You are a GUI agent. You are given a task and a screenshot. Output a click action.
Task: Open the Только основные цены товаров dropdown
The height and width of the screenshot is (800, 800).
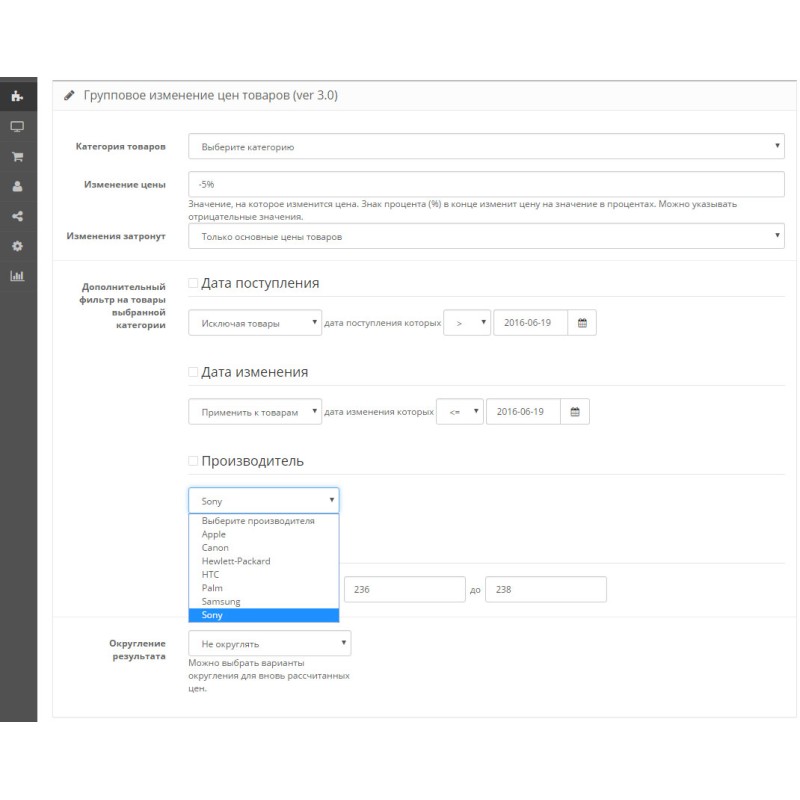486,236
